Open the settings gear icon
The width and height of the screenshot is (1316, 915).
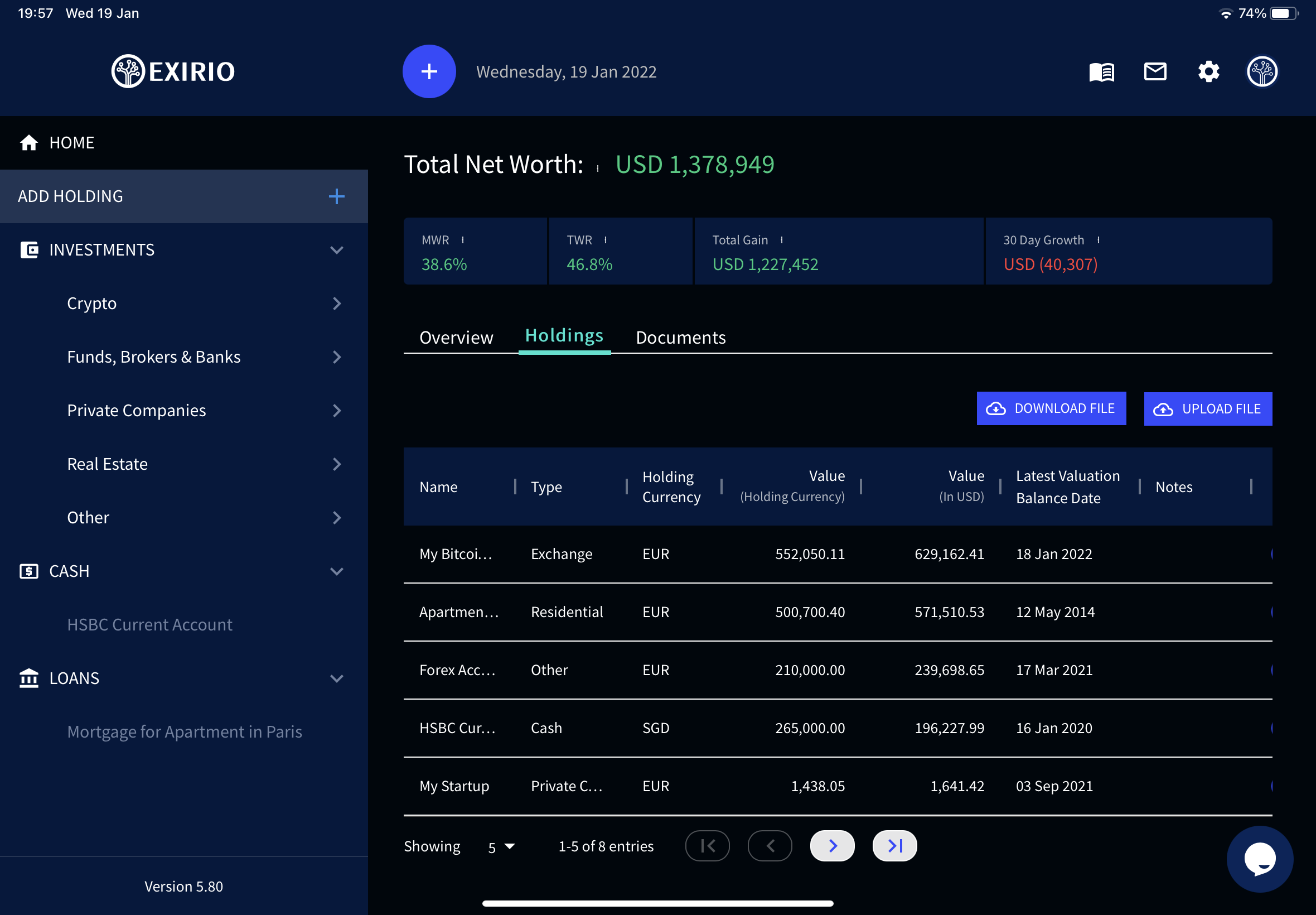pos(1209,71)
